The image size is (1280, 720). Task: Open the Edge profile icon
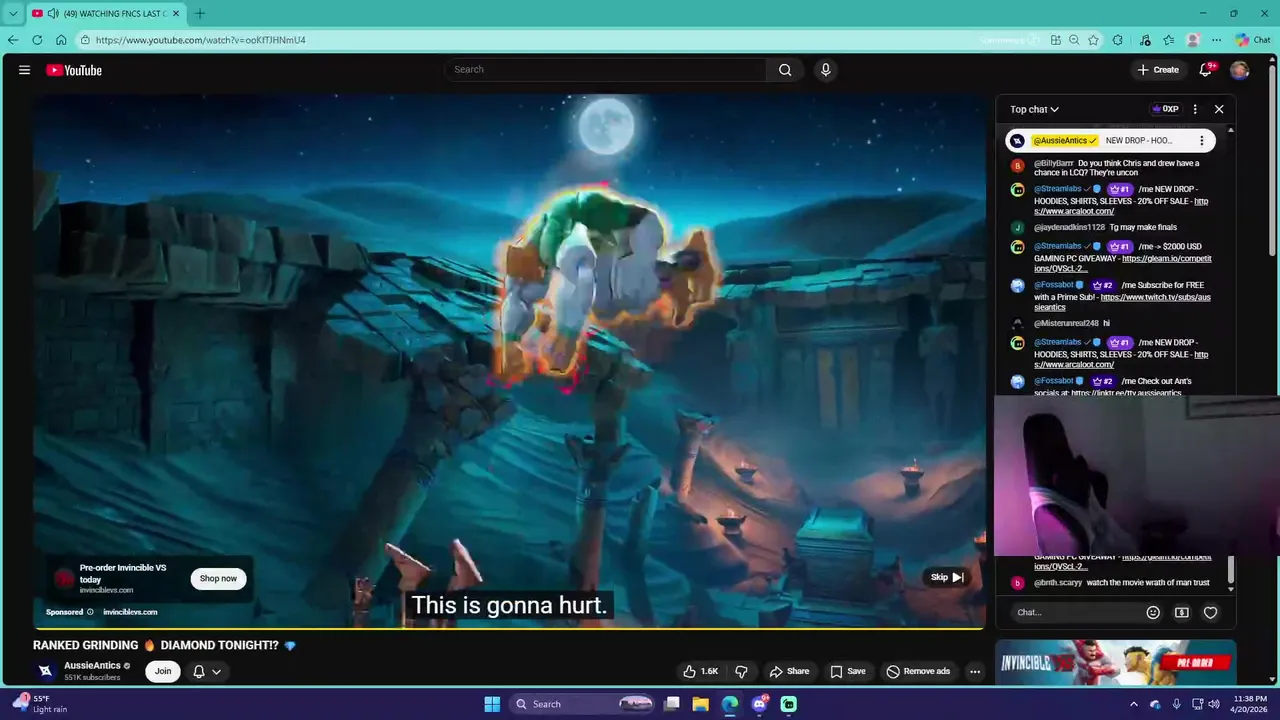1193,40
